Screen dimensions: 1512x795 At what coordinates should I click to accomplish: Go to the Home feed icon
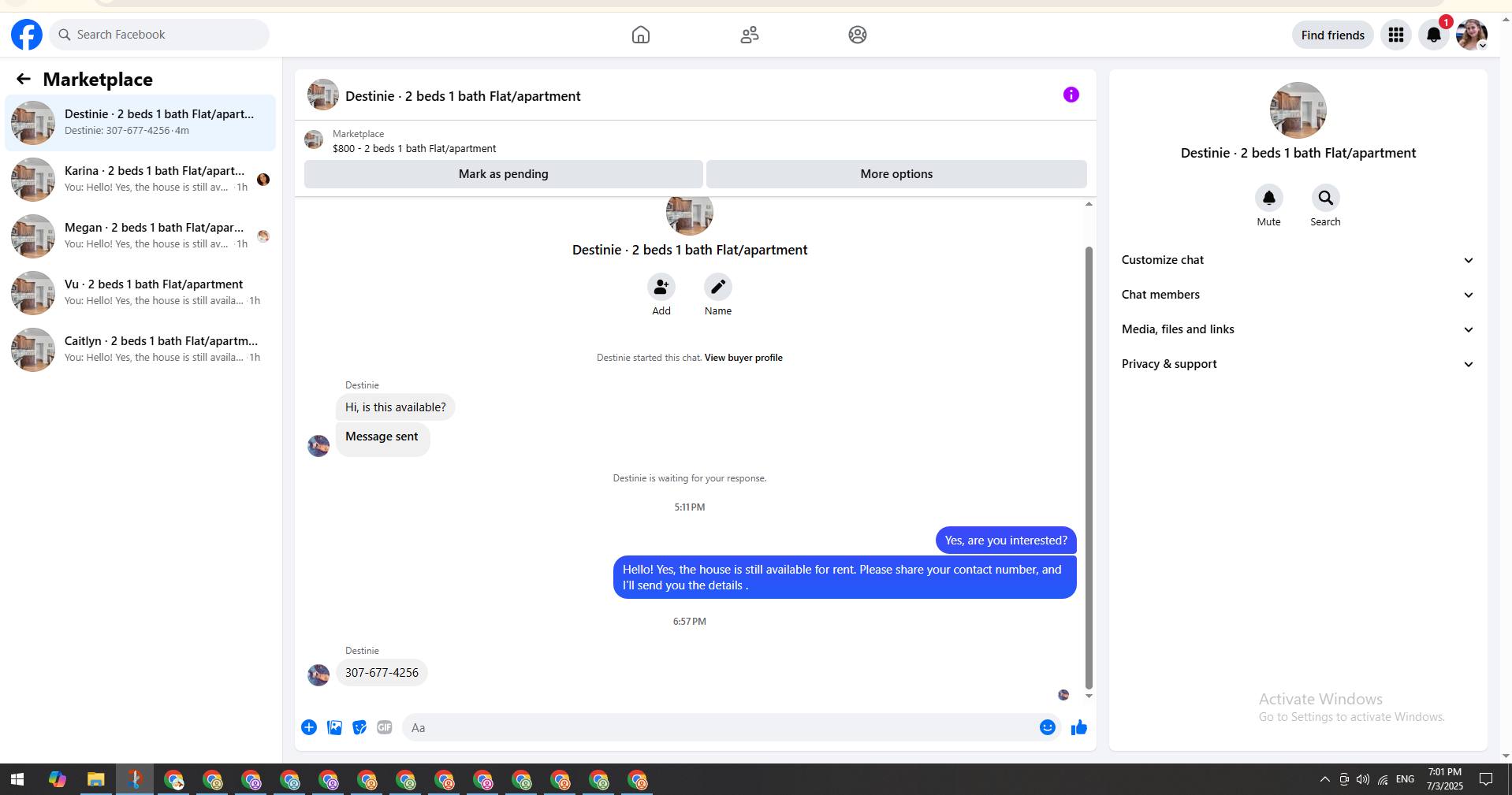[x=641, y=35]
